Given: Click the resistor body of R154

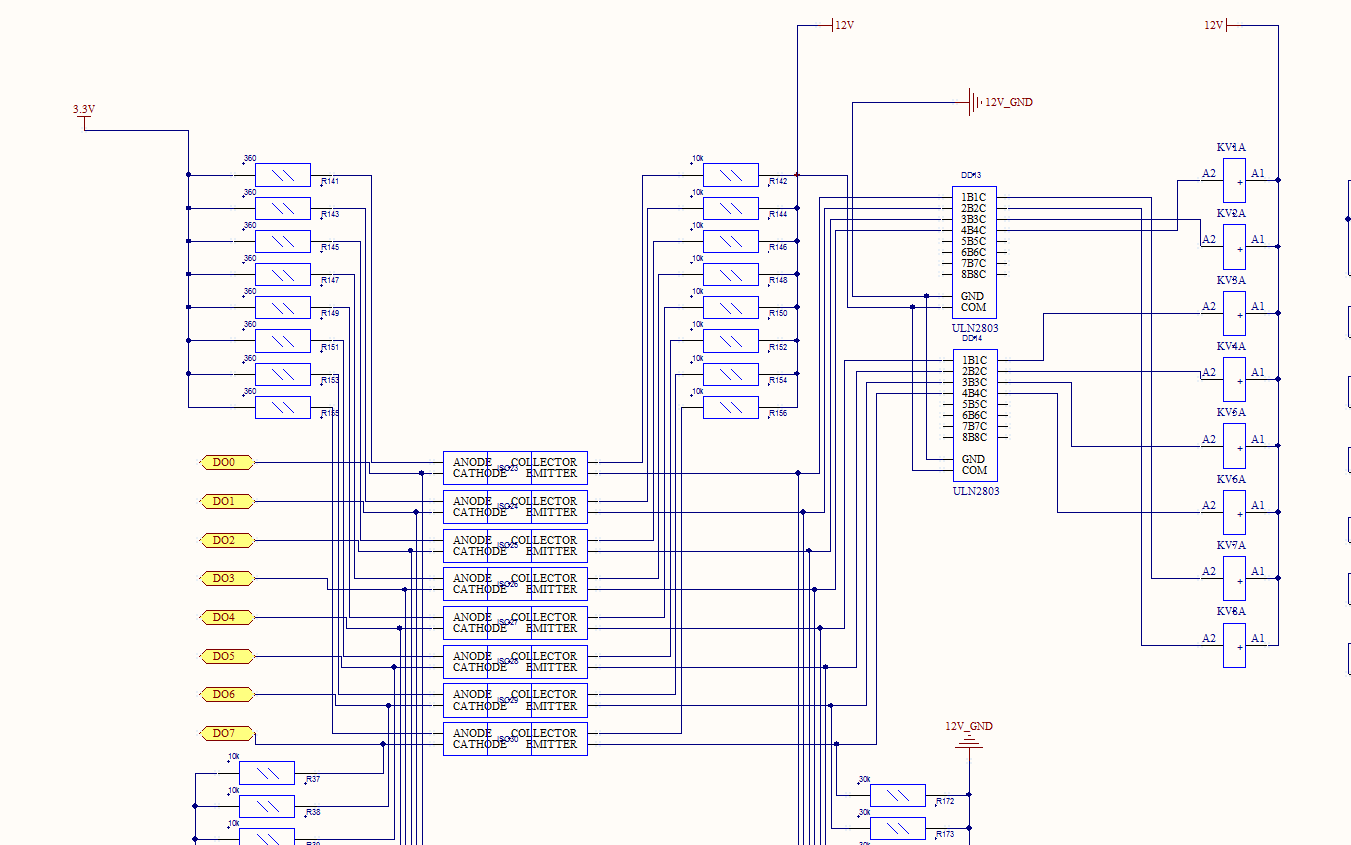Looking at the screenshot, I should pyautogui.click(x=731, y=374).
